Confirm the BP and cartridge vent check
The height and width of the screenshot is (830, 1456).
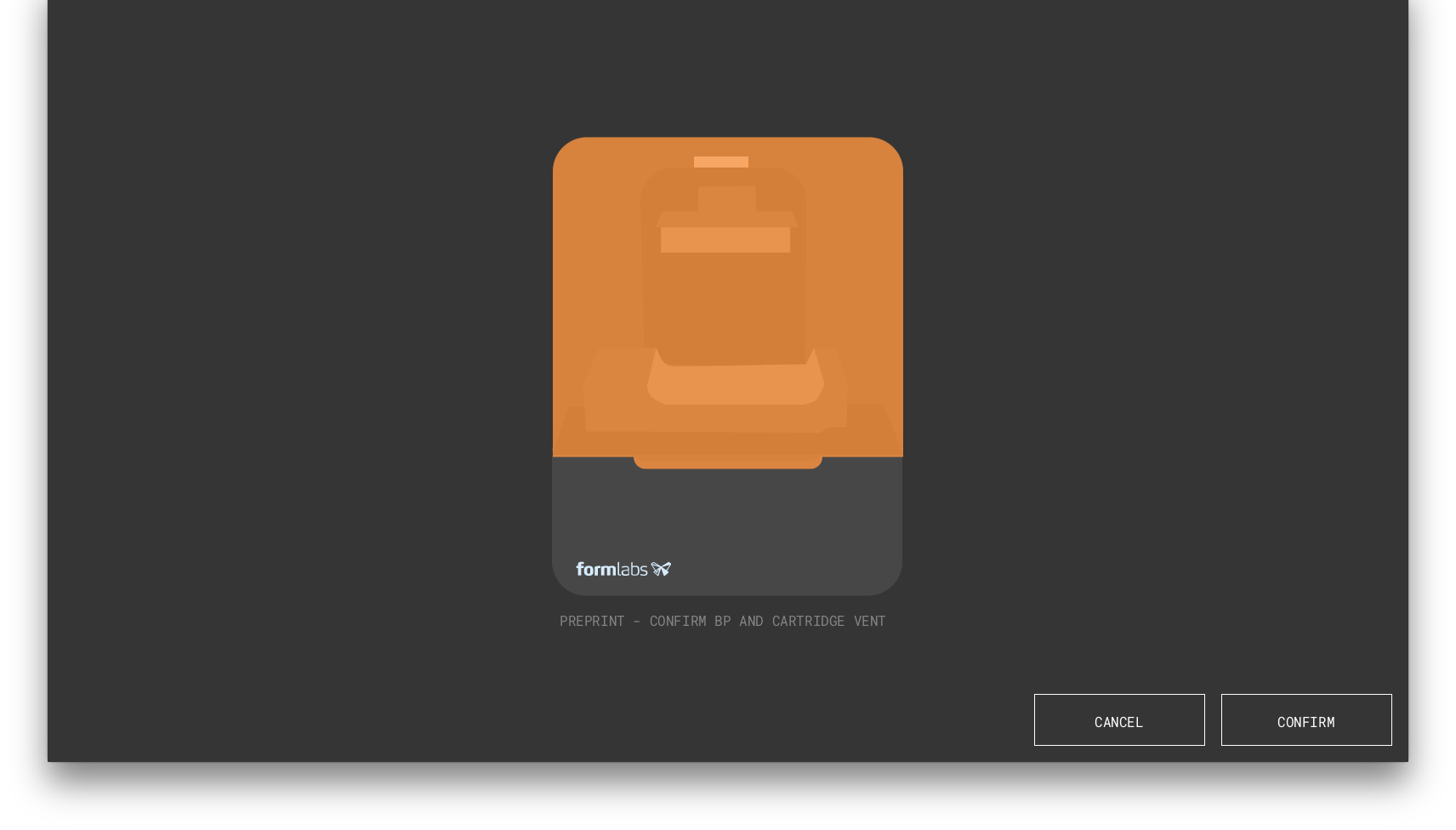point(1305,720)
